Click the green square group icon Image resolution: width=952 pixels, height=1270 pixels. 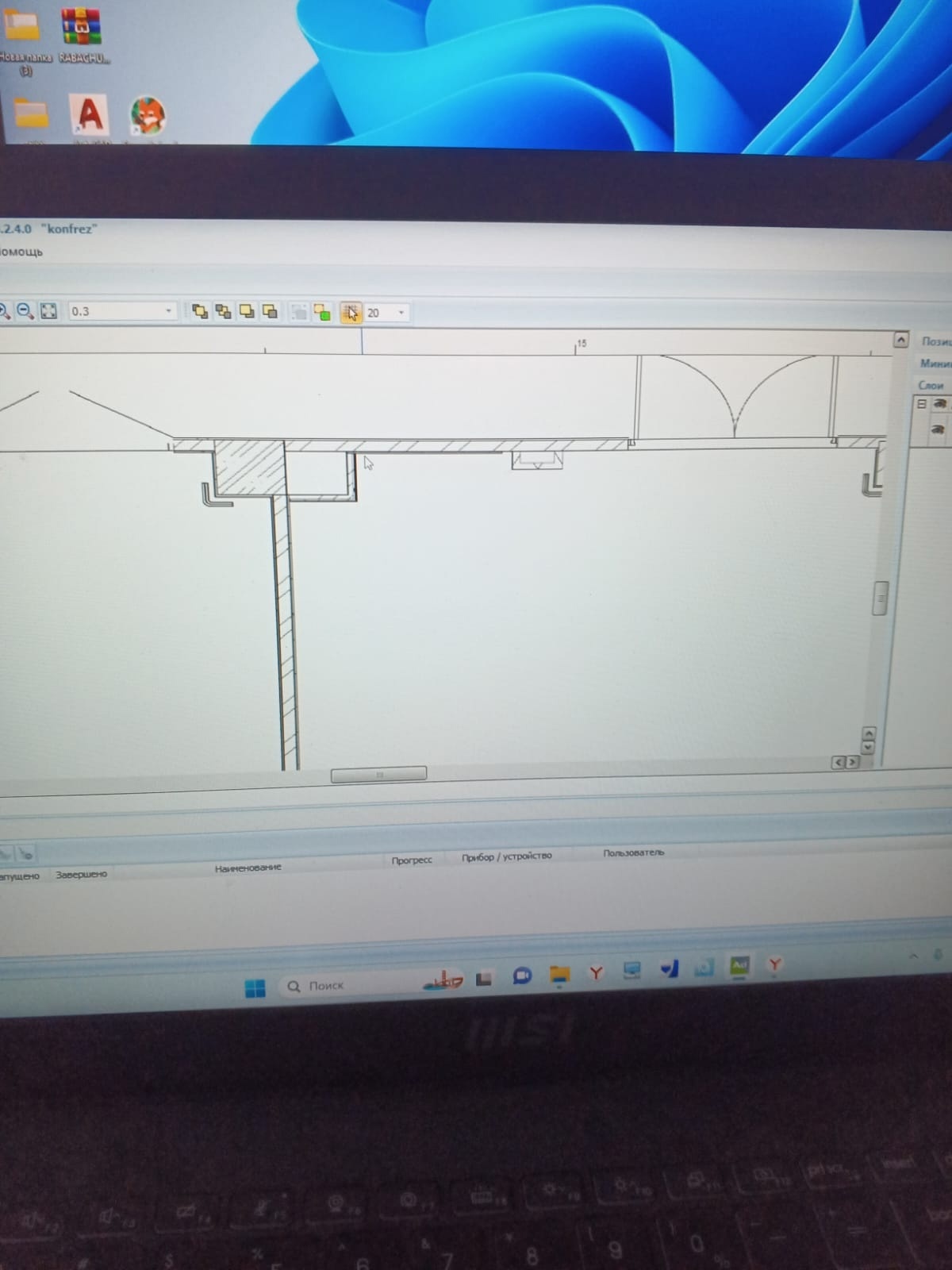(x=322, y=313)
